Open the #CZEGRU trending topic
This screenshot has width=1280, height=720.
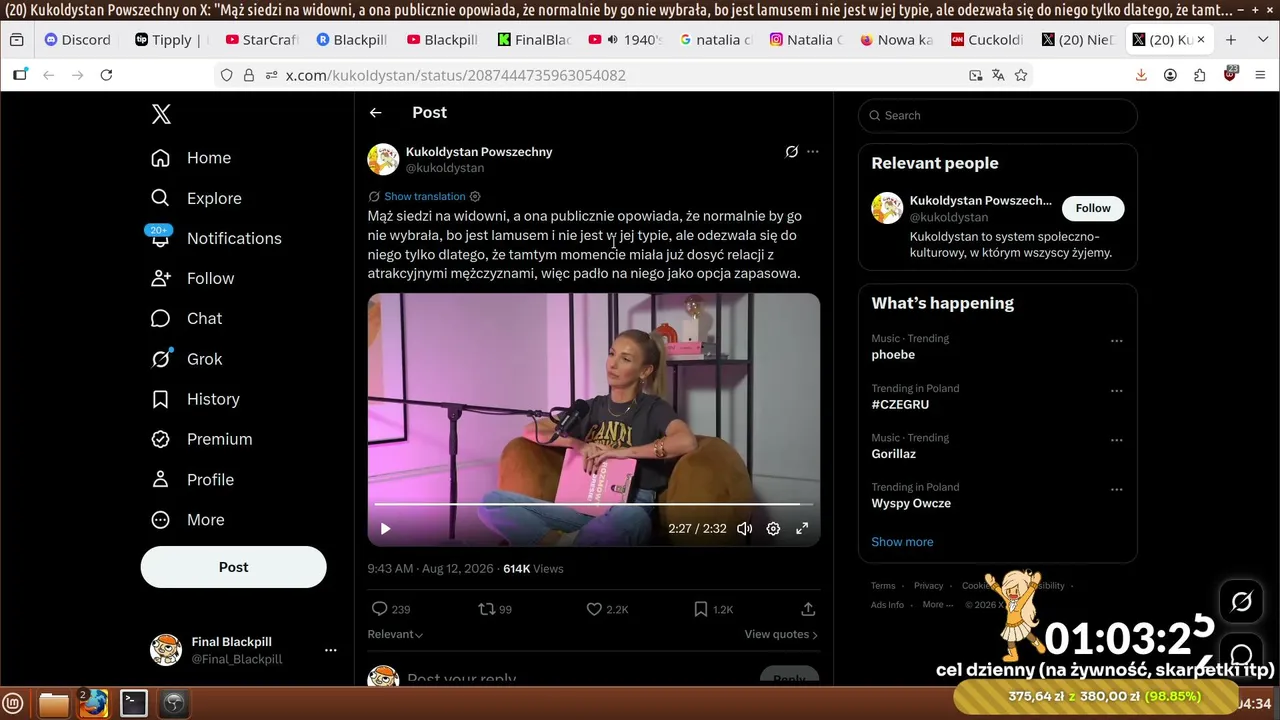900,404
